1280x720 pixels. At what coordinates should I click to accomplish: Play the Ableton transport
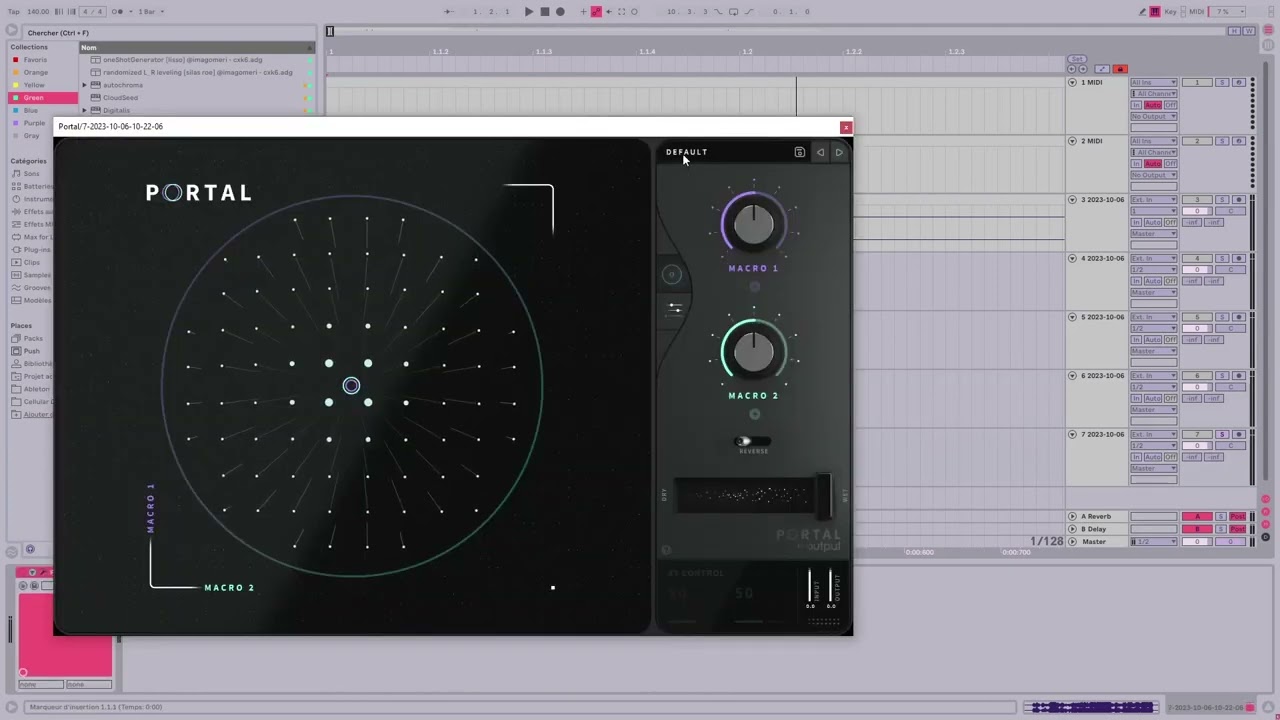(529, 12)
